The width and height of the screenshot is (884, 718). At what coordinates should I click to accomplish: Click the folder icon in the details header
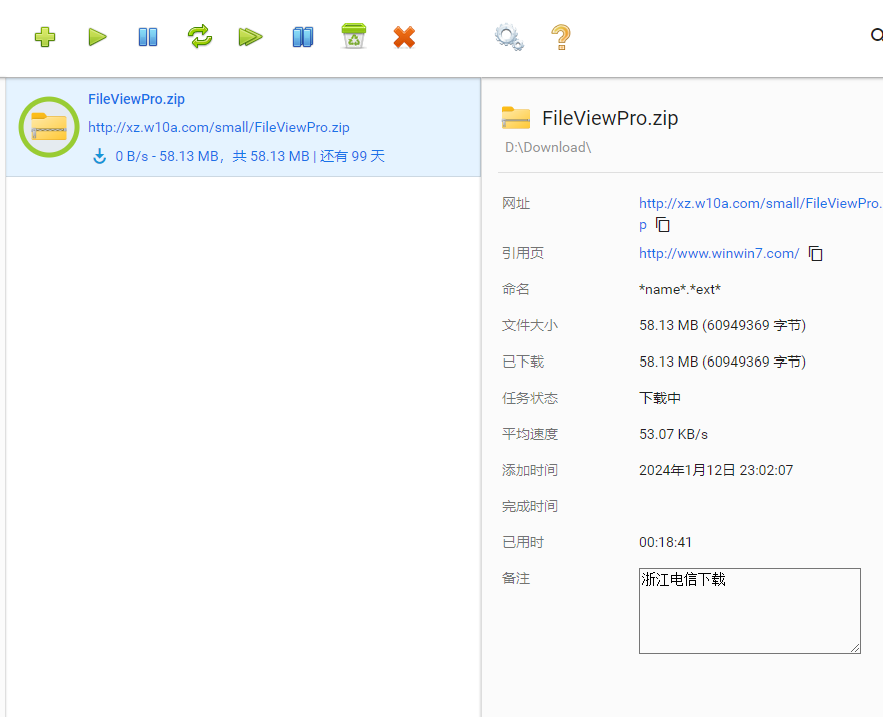click(x=516, y=118)
